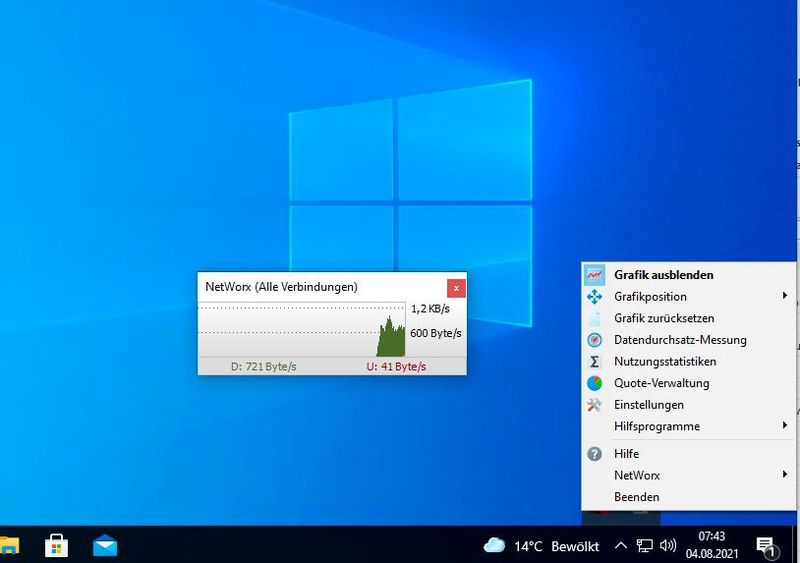Click the network icon in system tray
800x563 pixels.
tap(644, 546)
